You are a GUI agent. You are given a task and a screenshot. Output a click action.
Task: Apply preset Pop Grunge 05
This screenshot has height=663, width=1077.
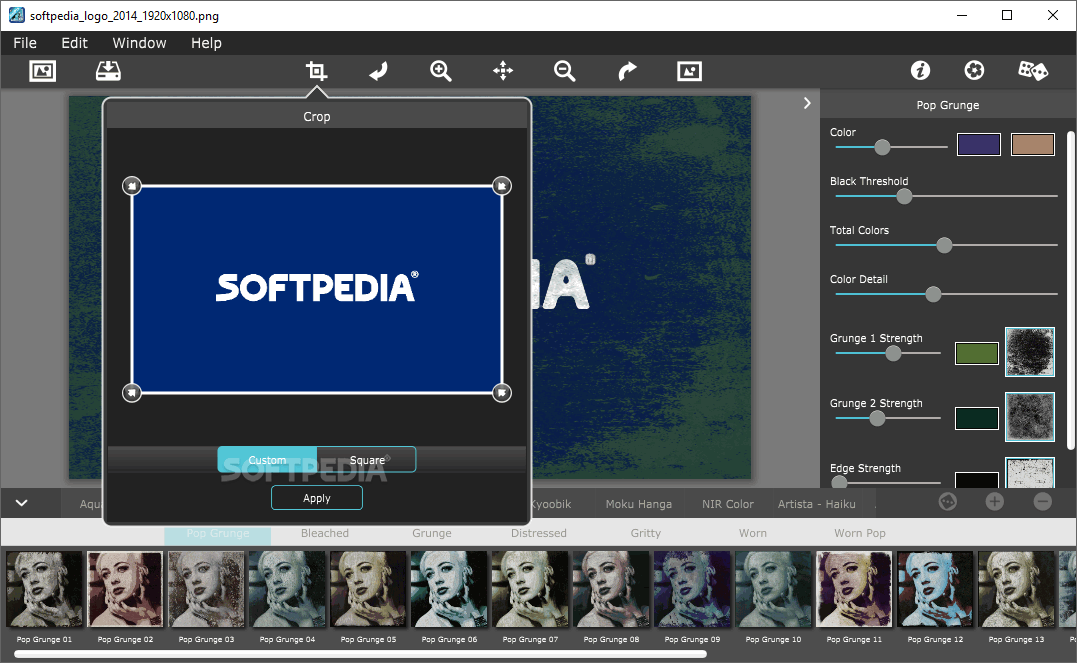[x=368, y=589]
